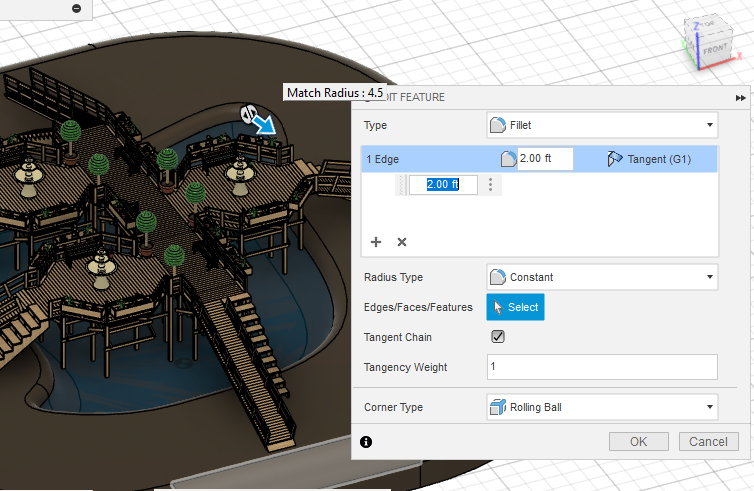
Task: Click the highlighted 2.00 ft radius field
Action: tap(443, 185)
